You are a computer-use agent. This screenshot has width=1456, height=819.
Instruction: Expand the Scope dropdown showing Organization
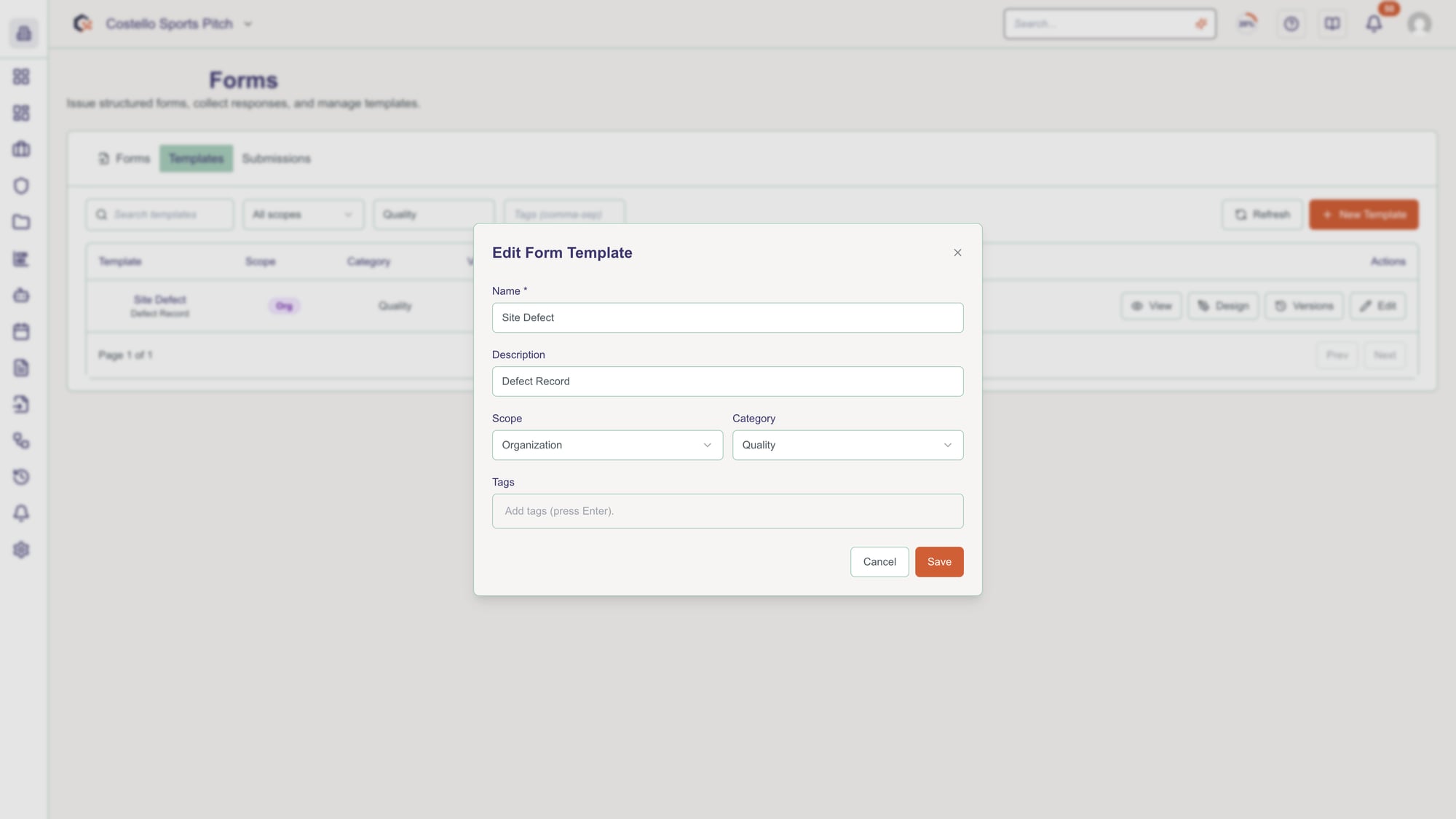[607, 445]
